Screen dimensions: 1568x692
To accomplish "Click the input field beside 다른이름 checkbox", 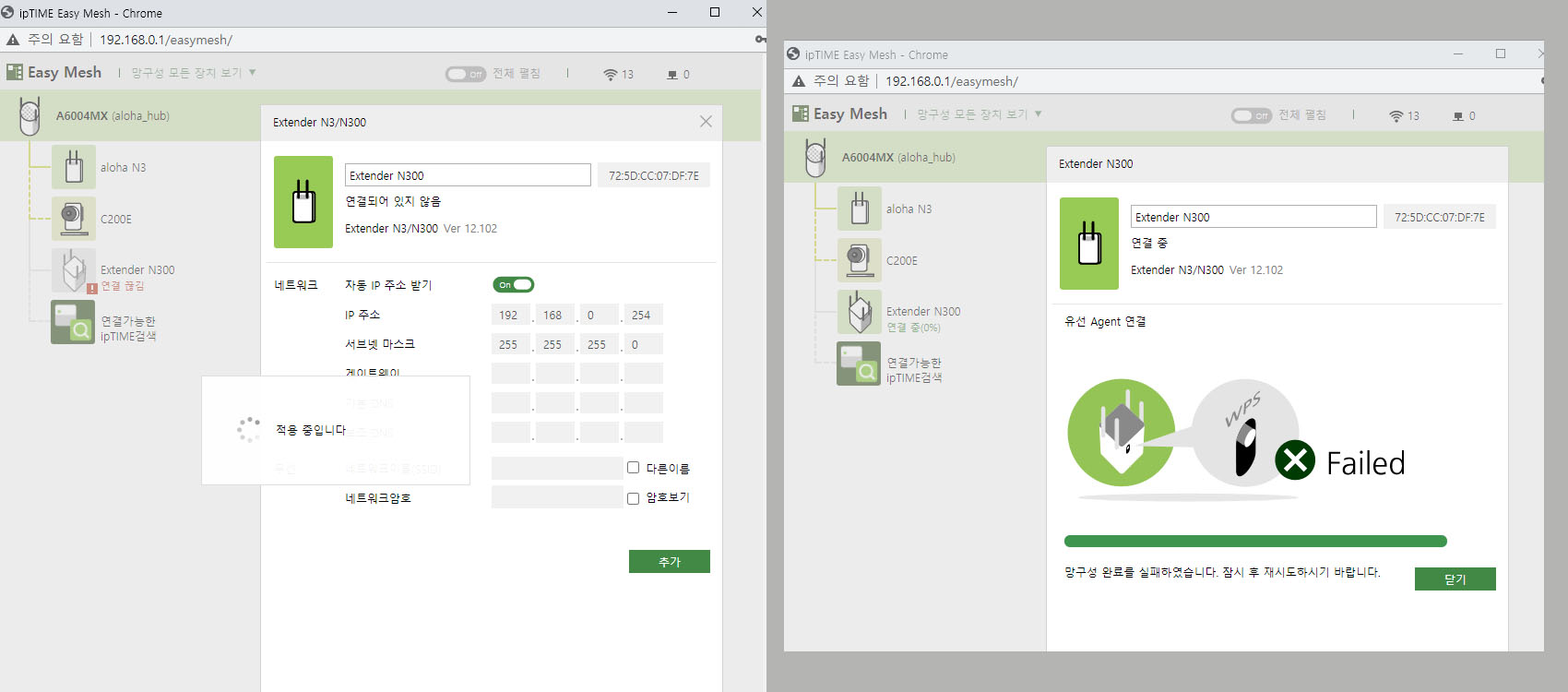I will click(557, 468).
